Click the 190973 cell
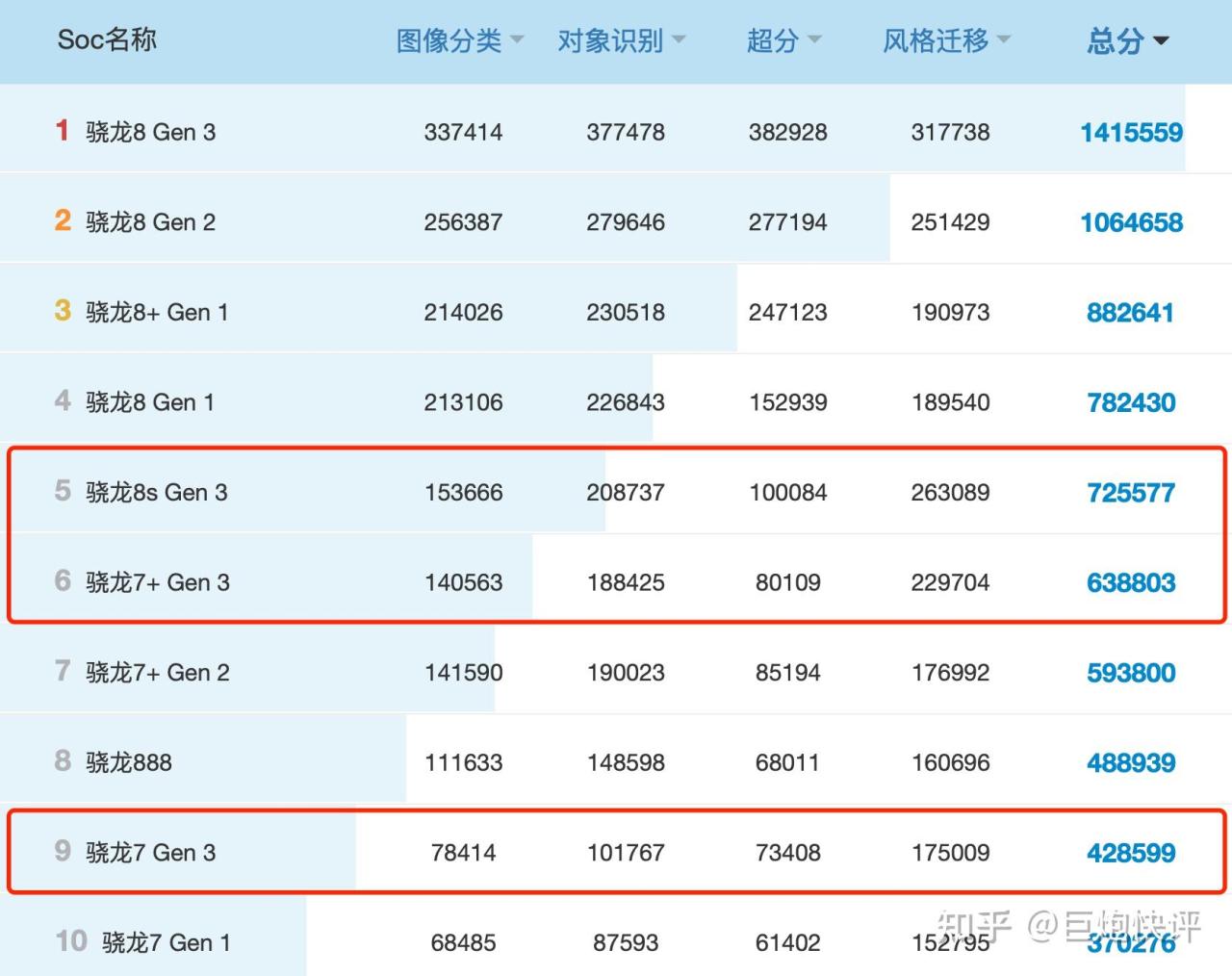 950,312
